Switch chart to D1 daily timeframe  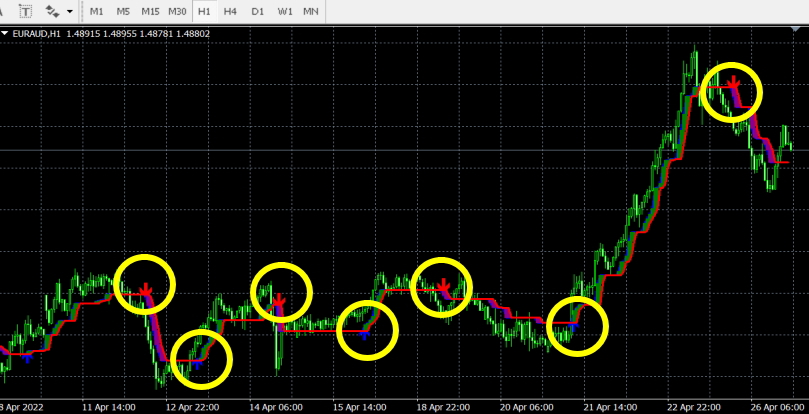pos(257,11)
